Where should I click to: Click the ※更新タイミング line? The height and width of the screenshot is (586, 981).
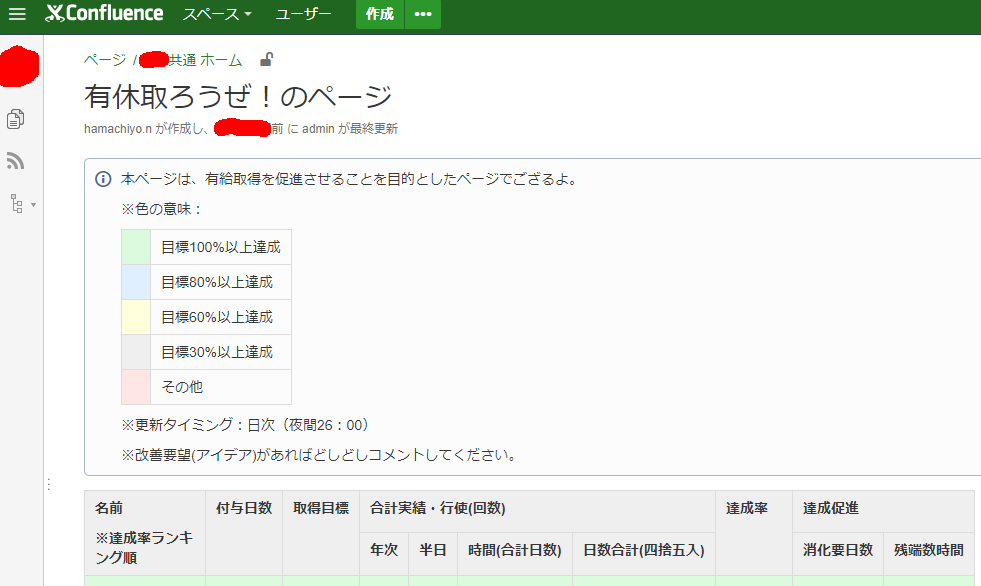[247, 425]
